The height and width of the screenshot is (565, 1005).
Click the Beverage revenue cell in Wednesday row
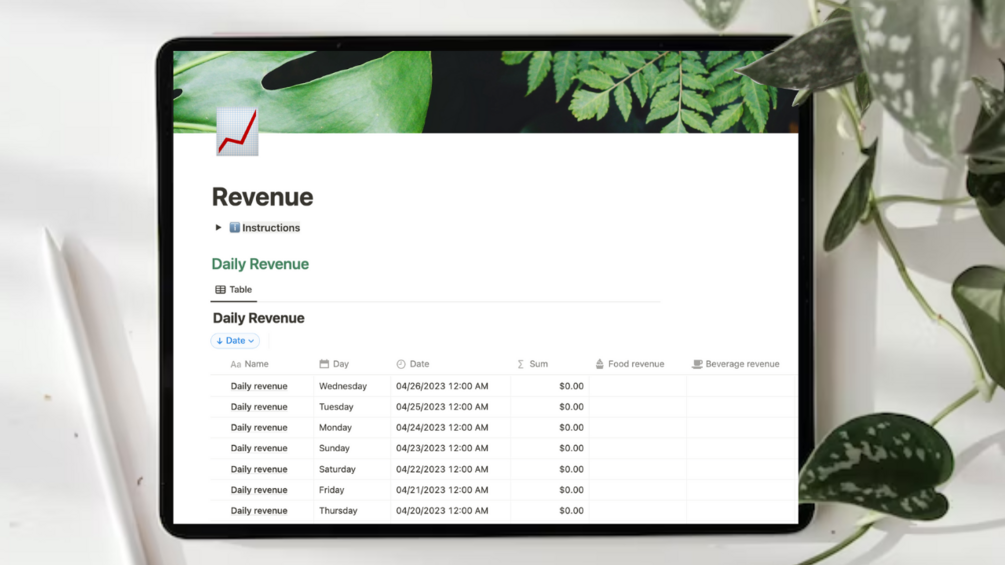point(741,386)
